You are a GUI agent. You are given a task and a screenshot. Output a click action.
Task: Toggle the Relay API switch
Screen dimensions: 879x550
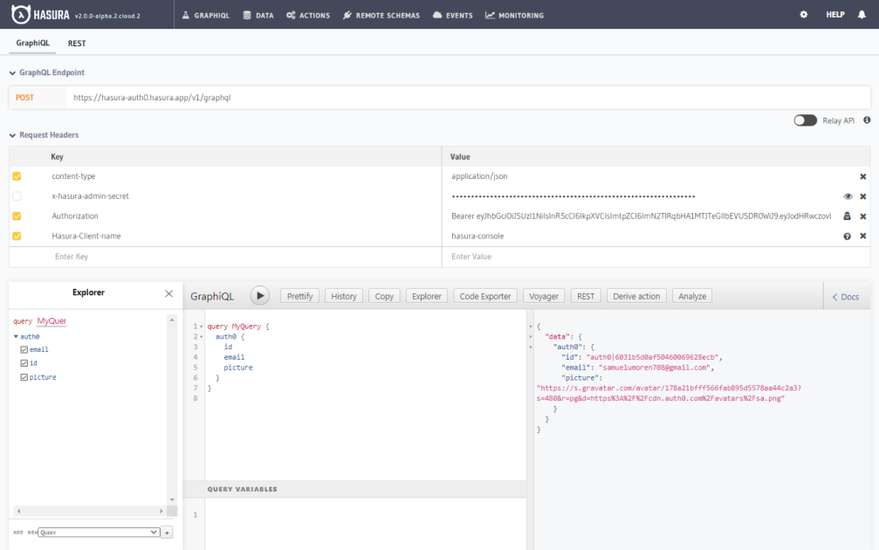coord(805,120)
